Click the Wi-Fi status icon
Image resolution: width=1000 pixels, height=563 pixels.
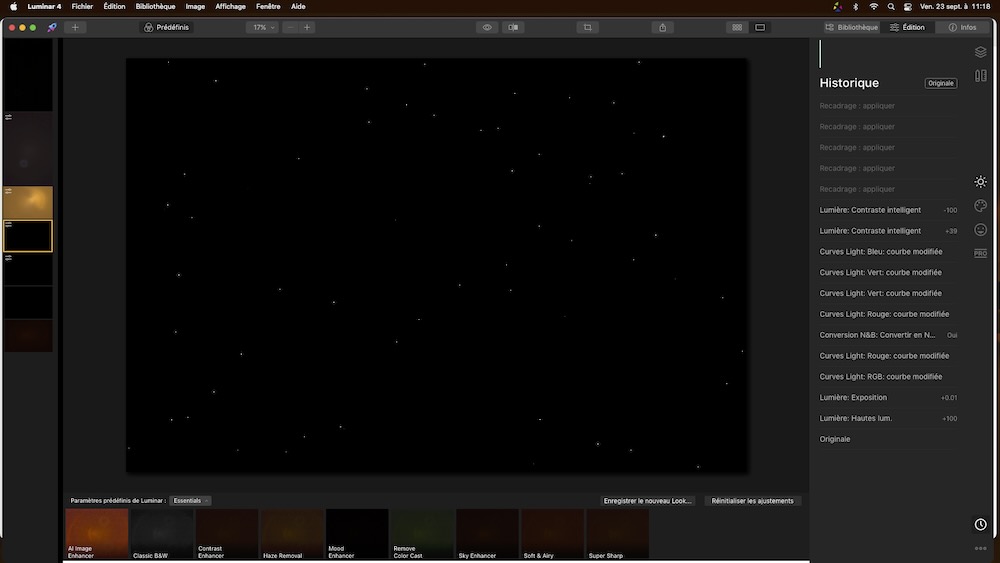[874, 6]
